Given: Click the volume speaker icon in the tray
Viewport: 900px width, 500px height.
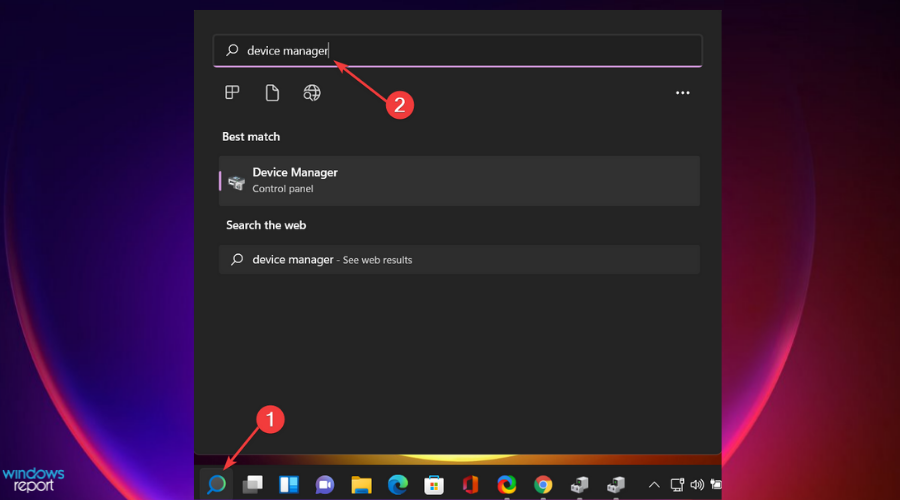Looking at the screenshot, I should pyautogui.click(x=697, y=485).
